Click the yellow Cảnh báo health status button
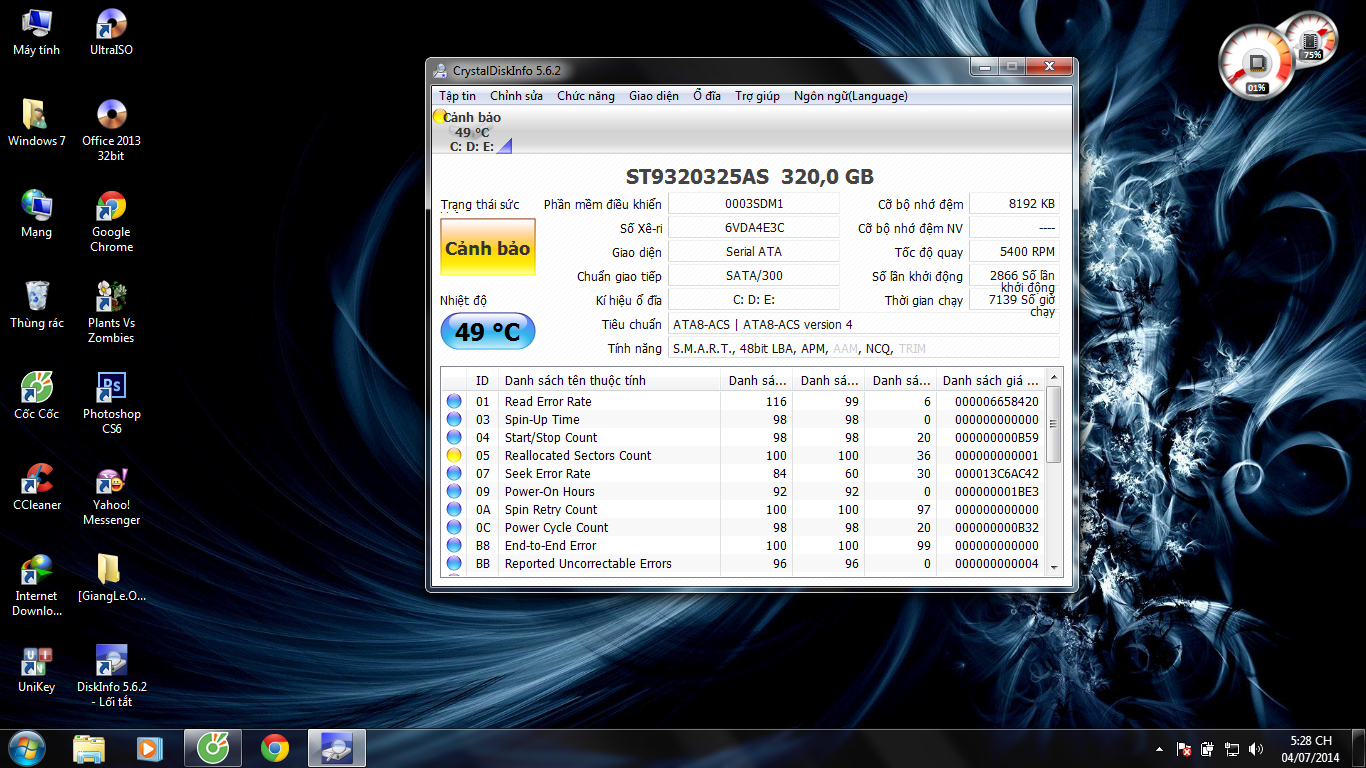The width and height of the screenshot is (1366, 768). tap(488, 248)
